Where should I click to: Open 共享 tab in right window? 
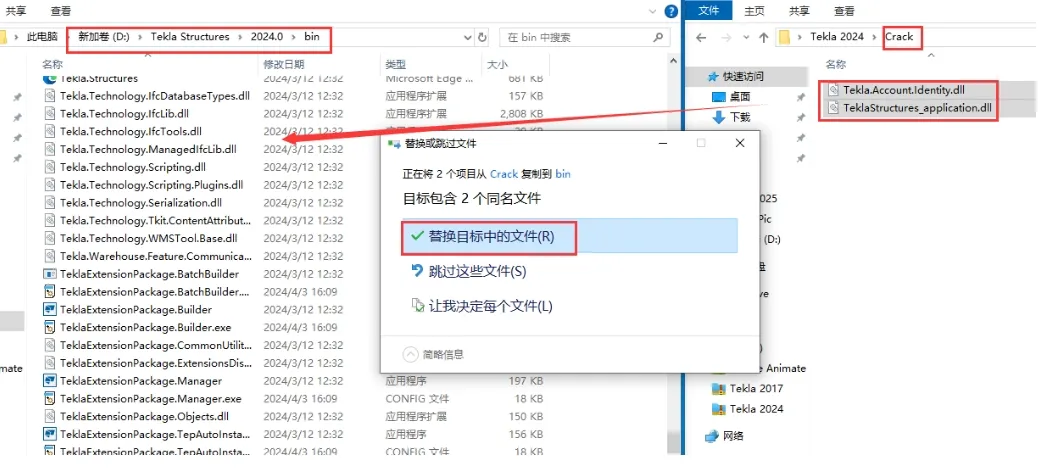tap(799, 11)
